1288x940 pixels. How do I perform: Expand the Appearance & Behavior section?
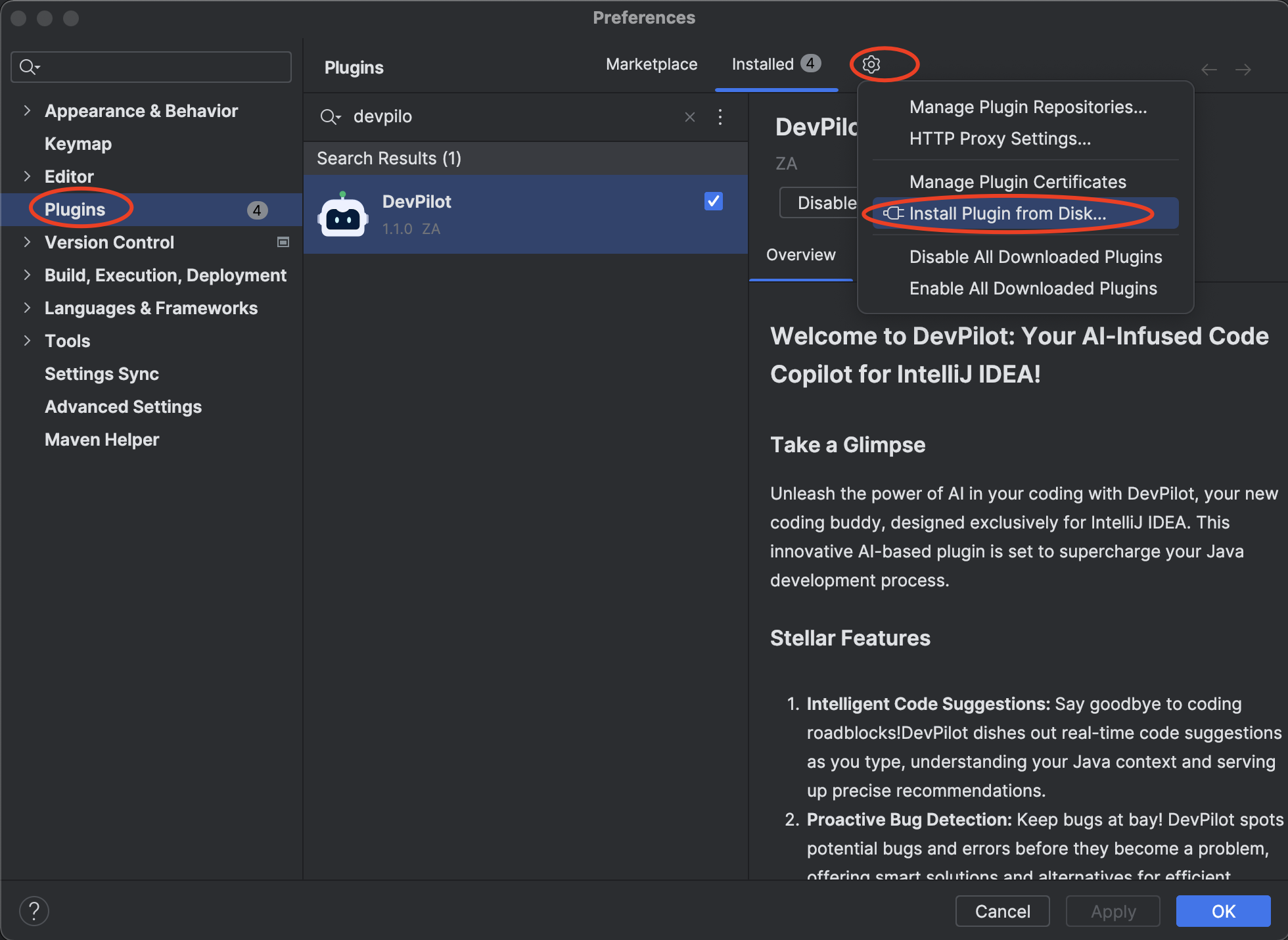point(27,111)
